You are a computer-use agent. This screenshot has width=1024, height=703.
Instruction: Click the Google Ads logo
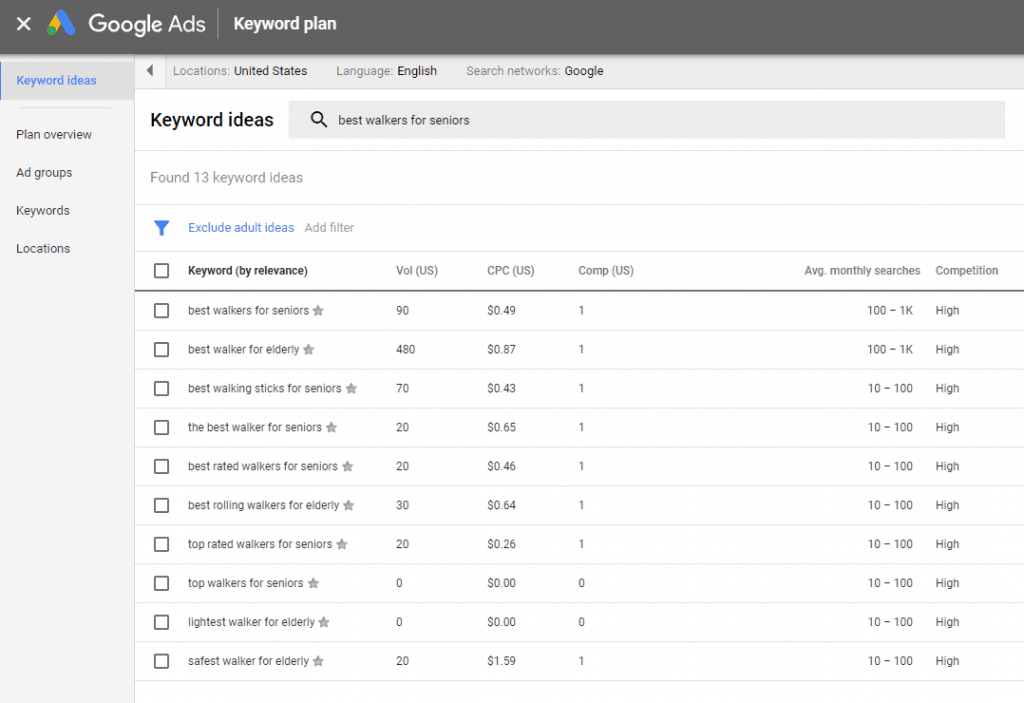[62, 24]
